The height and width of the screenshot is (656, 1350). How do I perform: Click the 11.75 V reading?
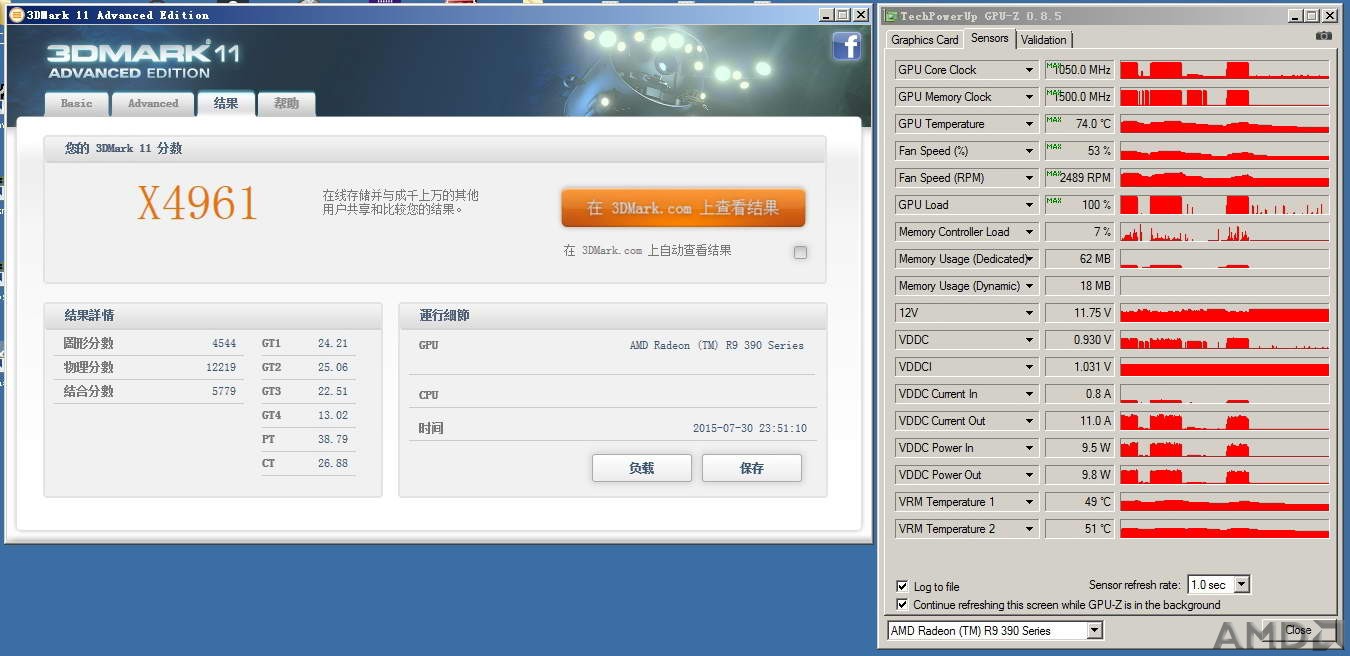point(1079,313)
